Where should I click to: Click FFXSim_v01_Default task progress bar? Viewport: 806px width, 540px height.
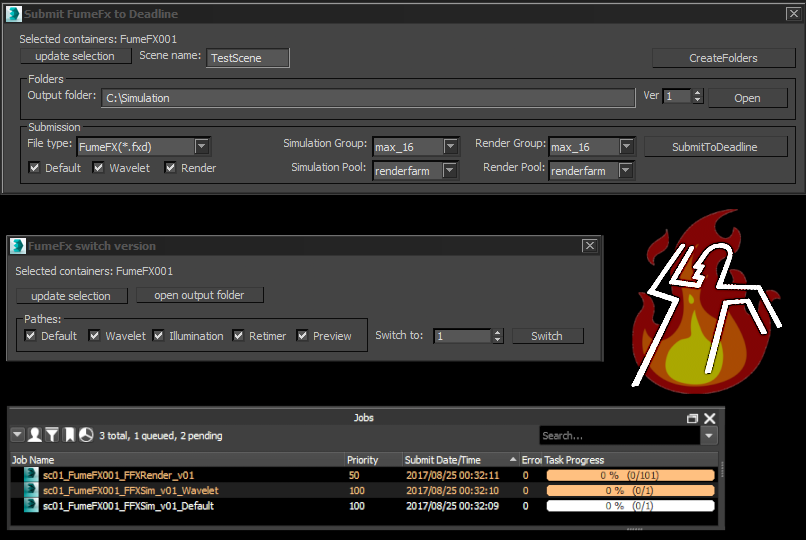point(630,506)
